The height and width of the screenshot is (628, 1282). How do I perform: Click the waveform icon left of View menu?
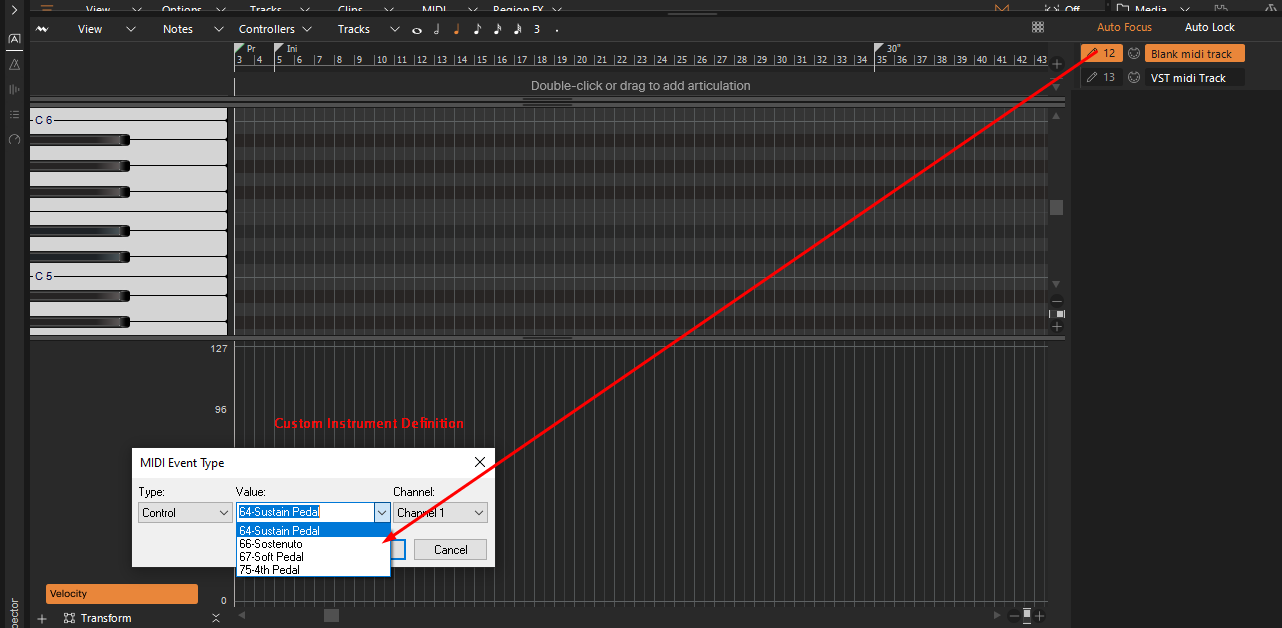point(42,29)
